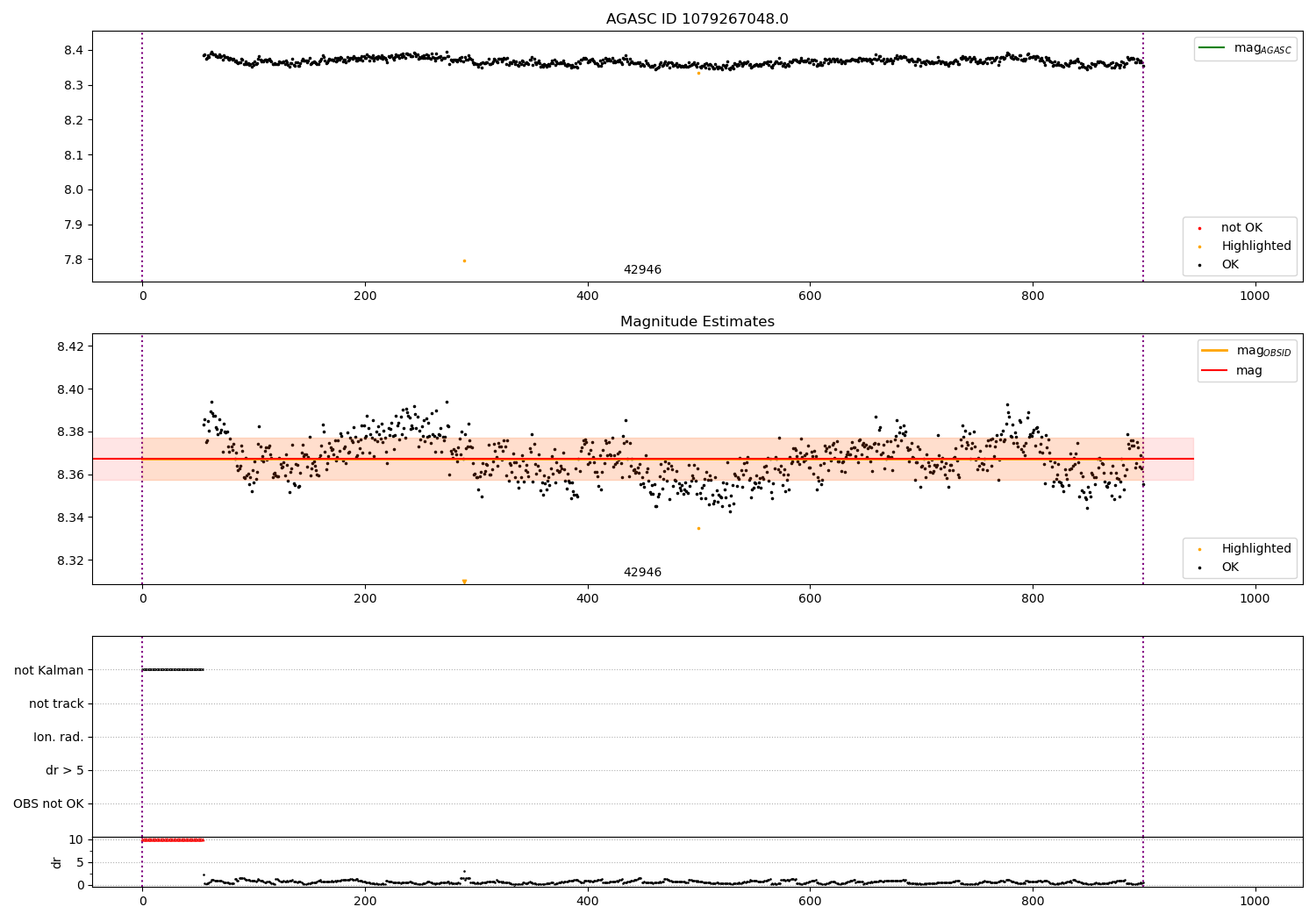Click the 8.32 y-axis tick label

[70, 561]
